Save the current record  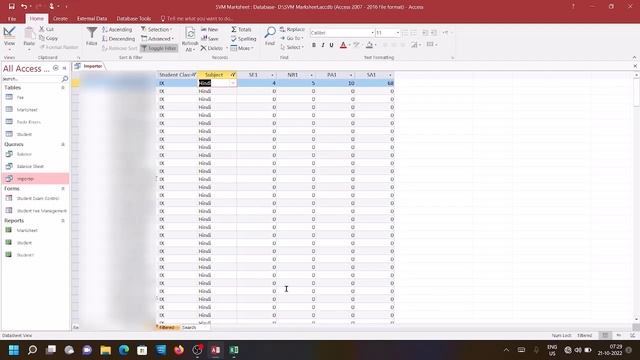(x=209, y=39)
